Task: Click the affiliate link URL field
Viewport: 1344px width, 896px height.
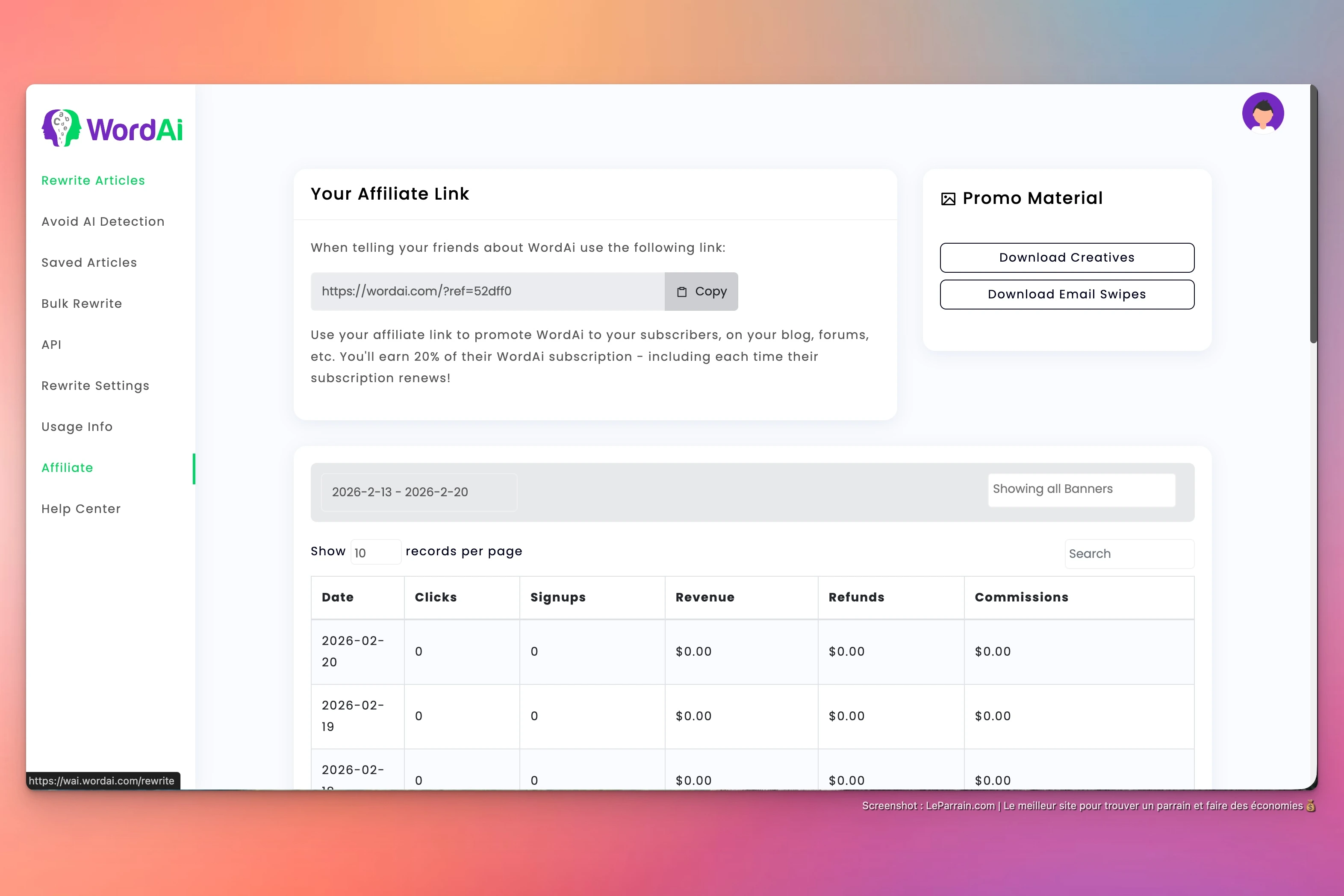Action: point(487,292)
